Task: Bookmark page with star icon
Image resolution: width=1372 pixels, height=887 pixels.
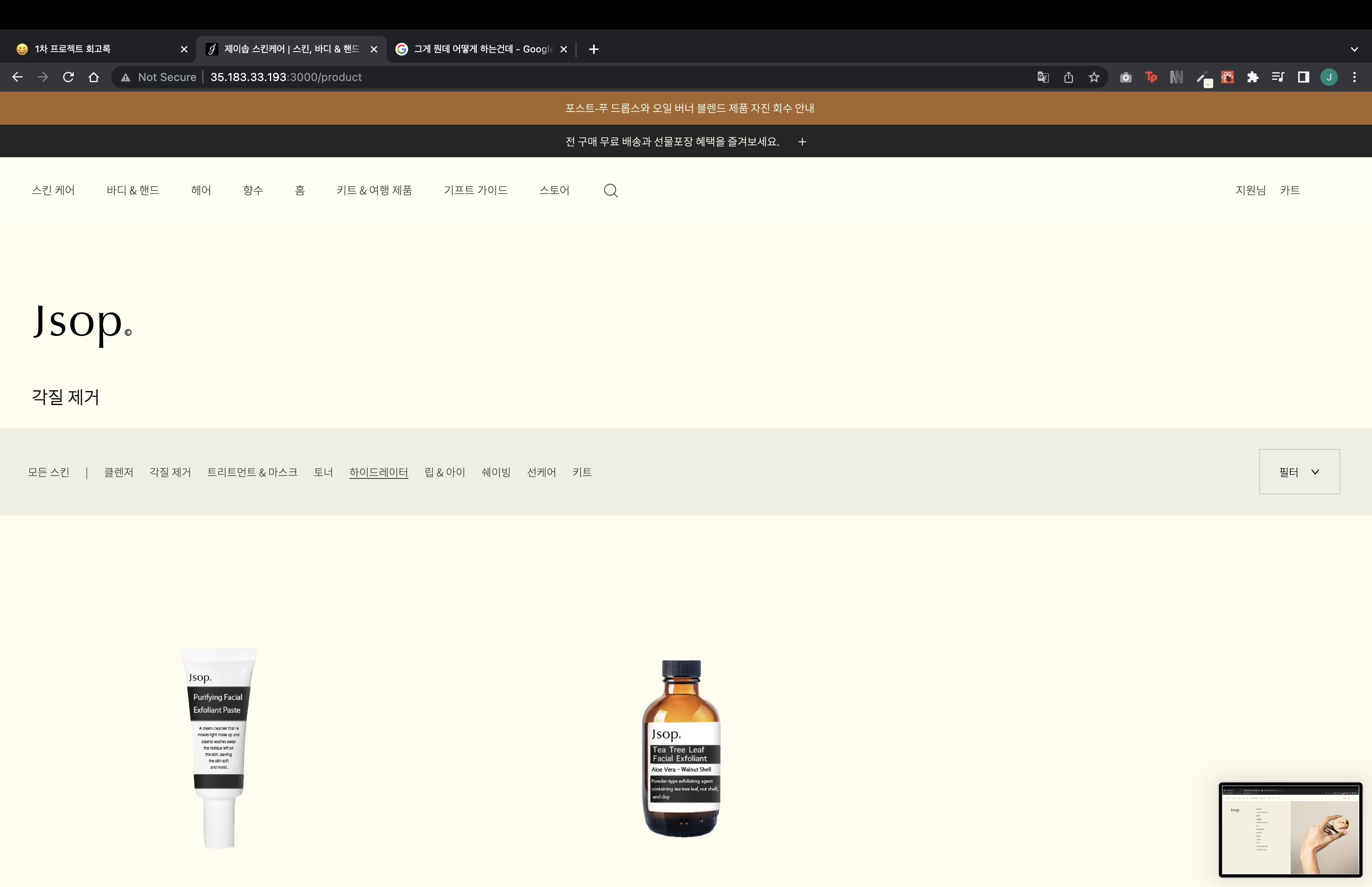Action: tap(1094, 77)
